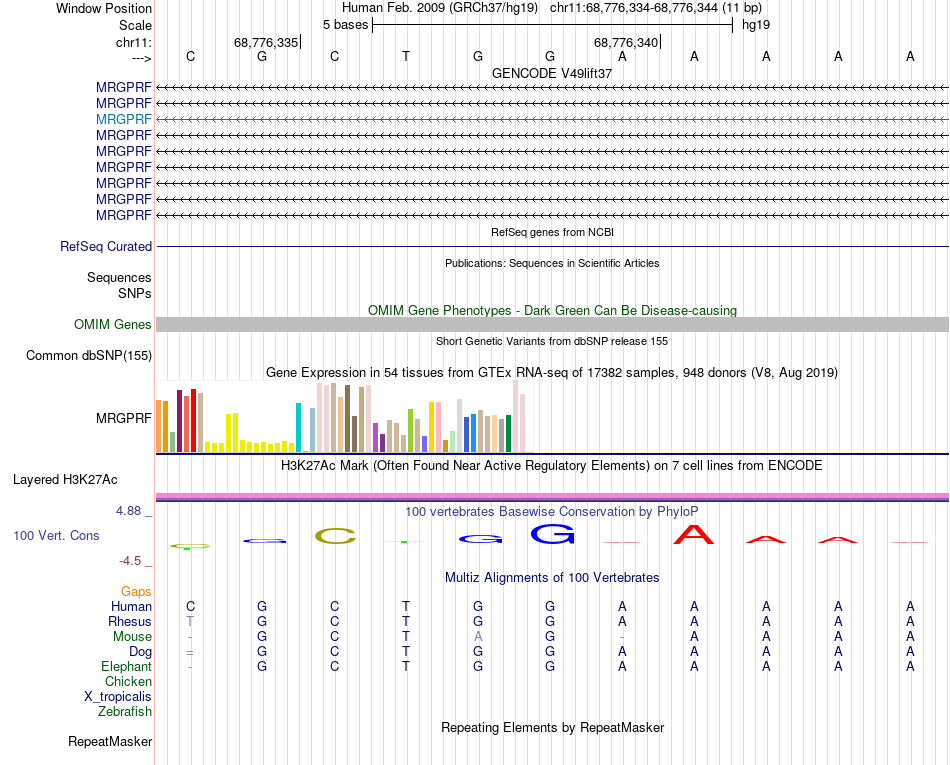The height and width of the screenshot is (765, 950).
Task: Click the hg19 label beside scale bar
Action: [x=756, y=25]
